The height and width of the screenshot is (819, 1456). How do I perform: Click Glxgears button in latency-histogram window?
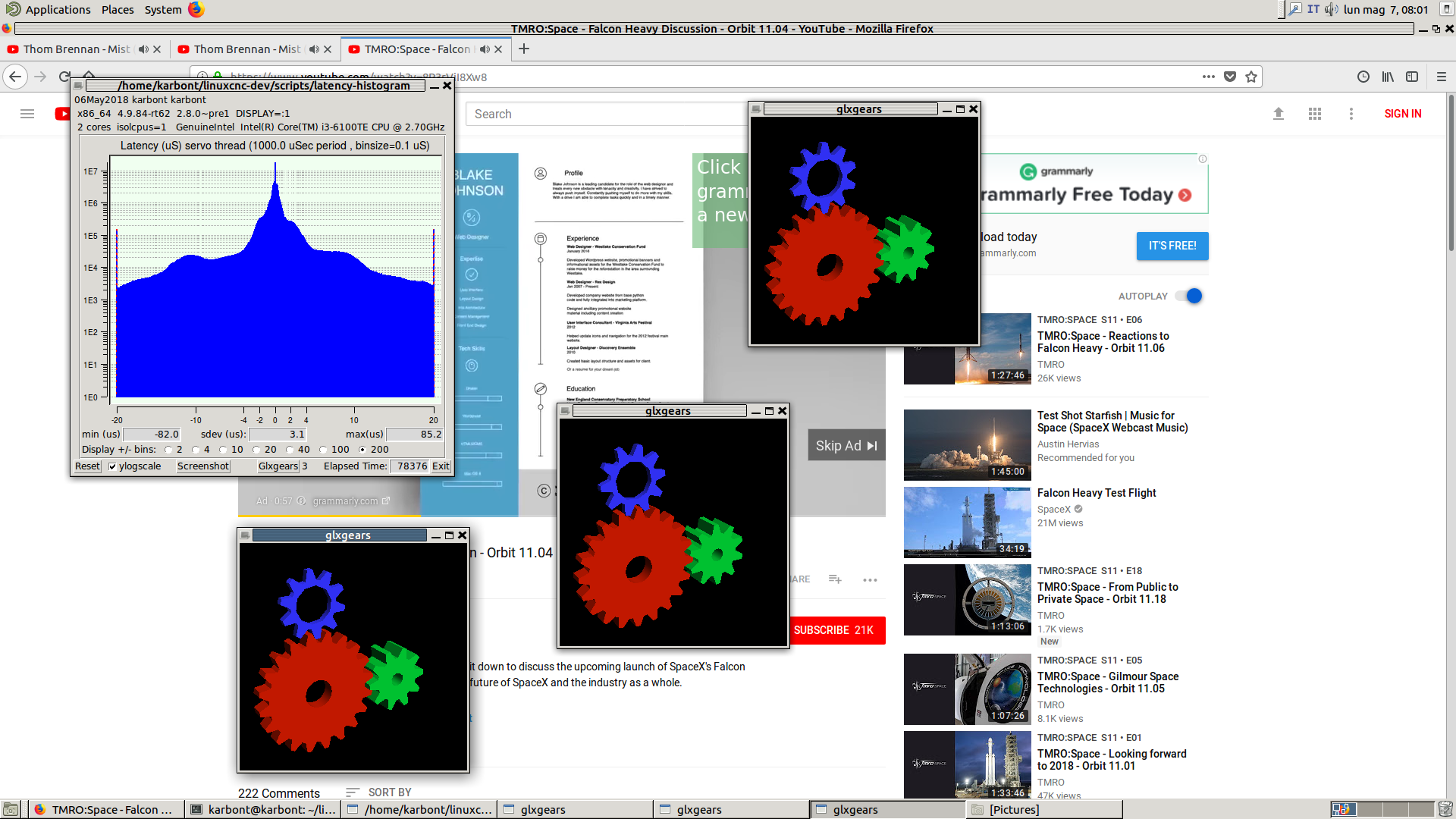[278, 466]
